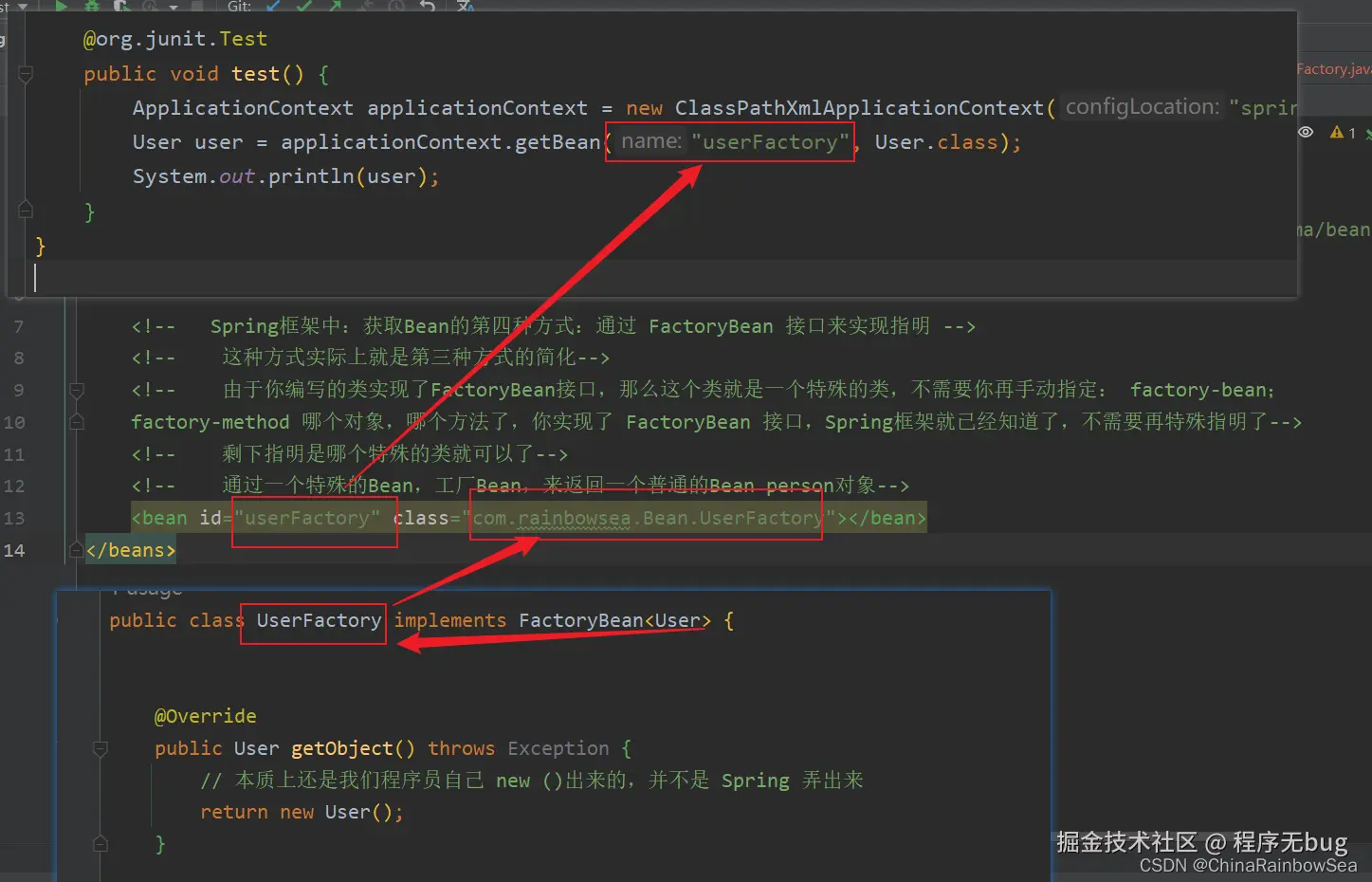1372x882 pixels.
Task: Collapse the comment block starting at line 9
Action: 77,390
